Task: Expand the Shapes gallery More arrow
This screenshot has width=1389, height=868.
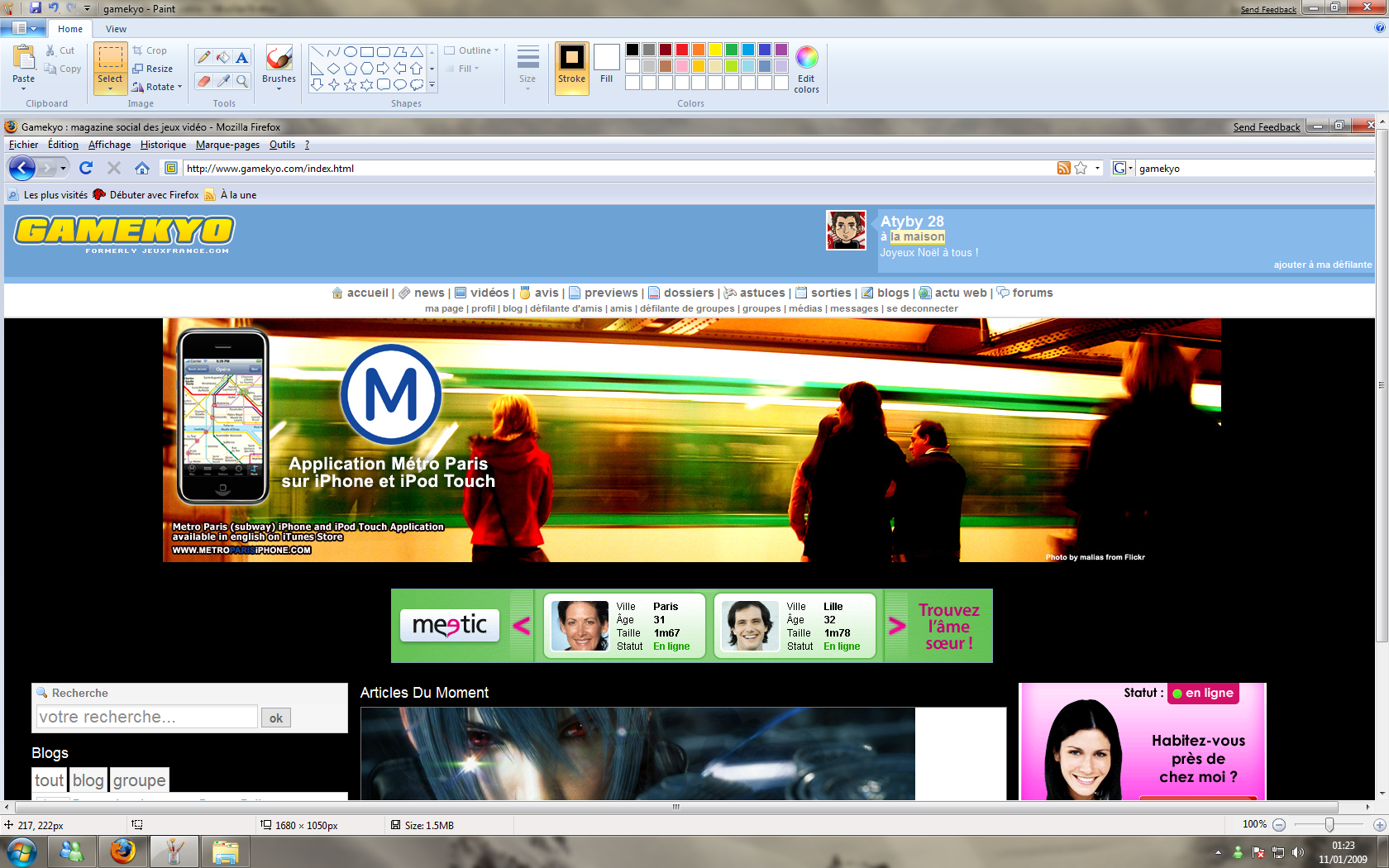Action: coord(432,84)
